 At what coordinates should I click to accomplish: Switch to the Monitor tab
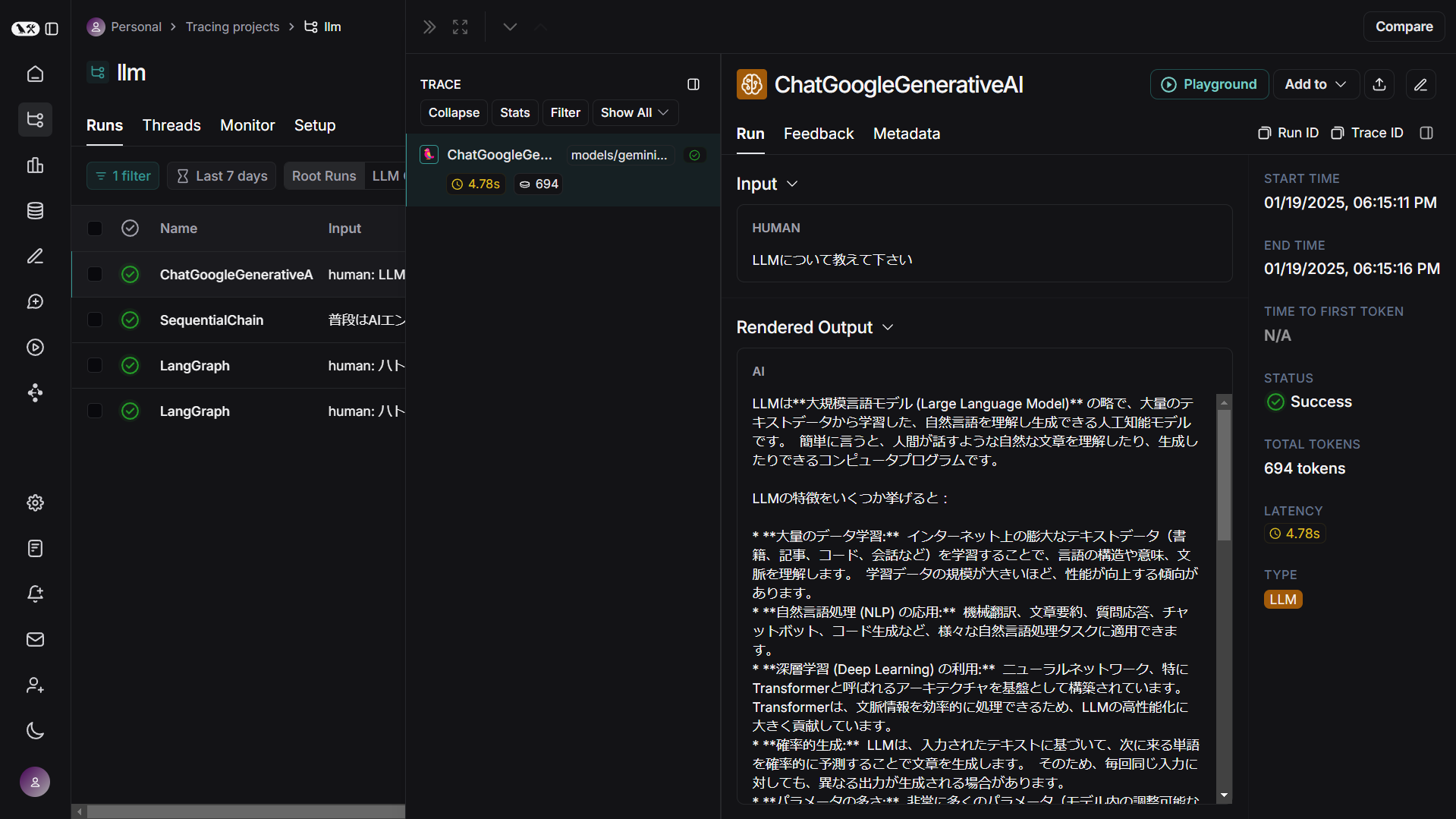point(247,125)
